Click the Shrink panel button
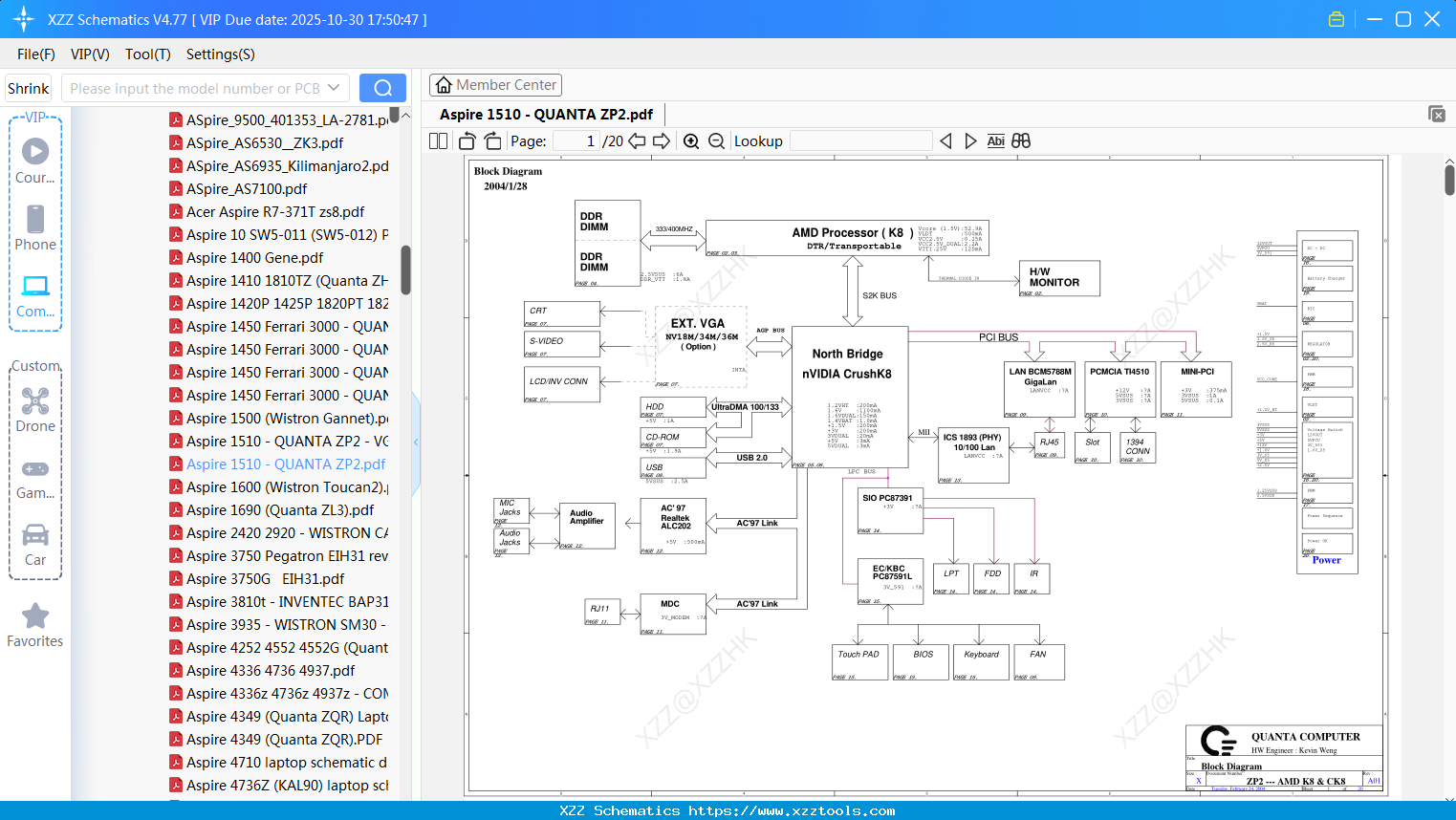 29,88
